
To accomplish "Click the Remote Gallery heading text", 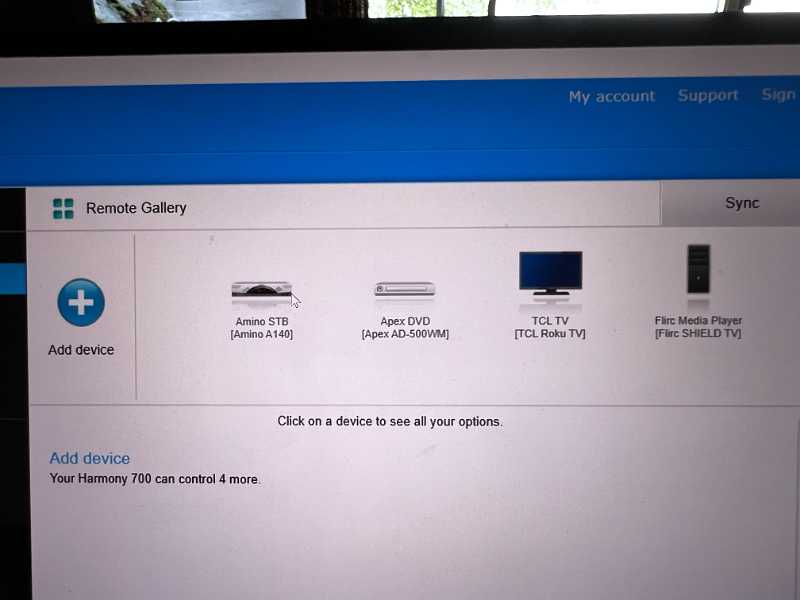I will tap(136, 208).
